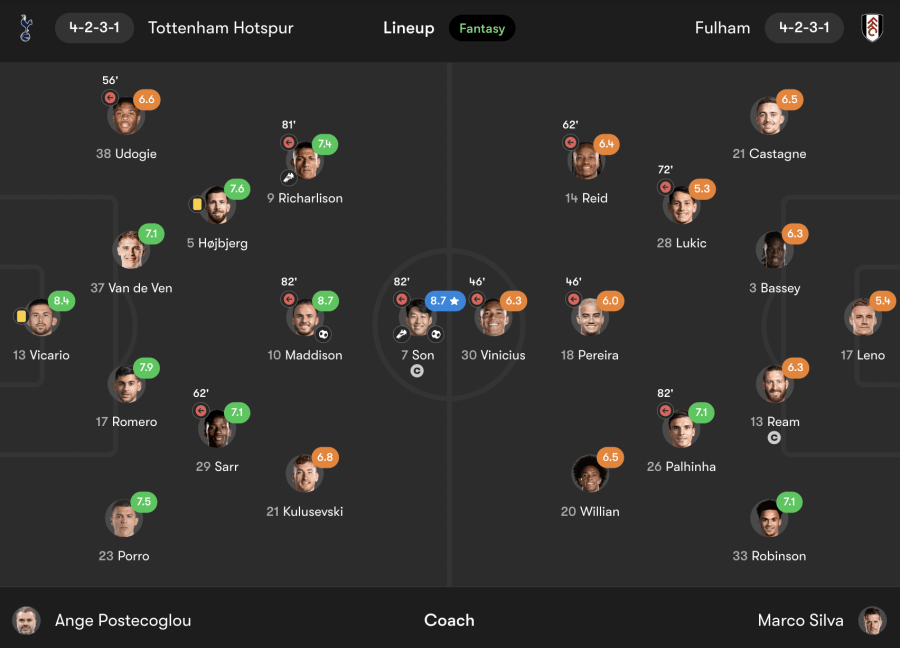This screenshot has width=900, height=648.
Task: Open Fulham's 4-2-3-1 formation selector
Action: click(x=804, y=28)
